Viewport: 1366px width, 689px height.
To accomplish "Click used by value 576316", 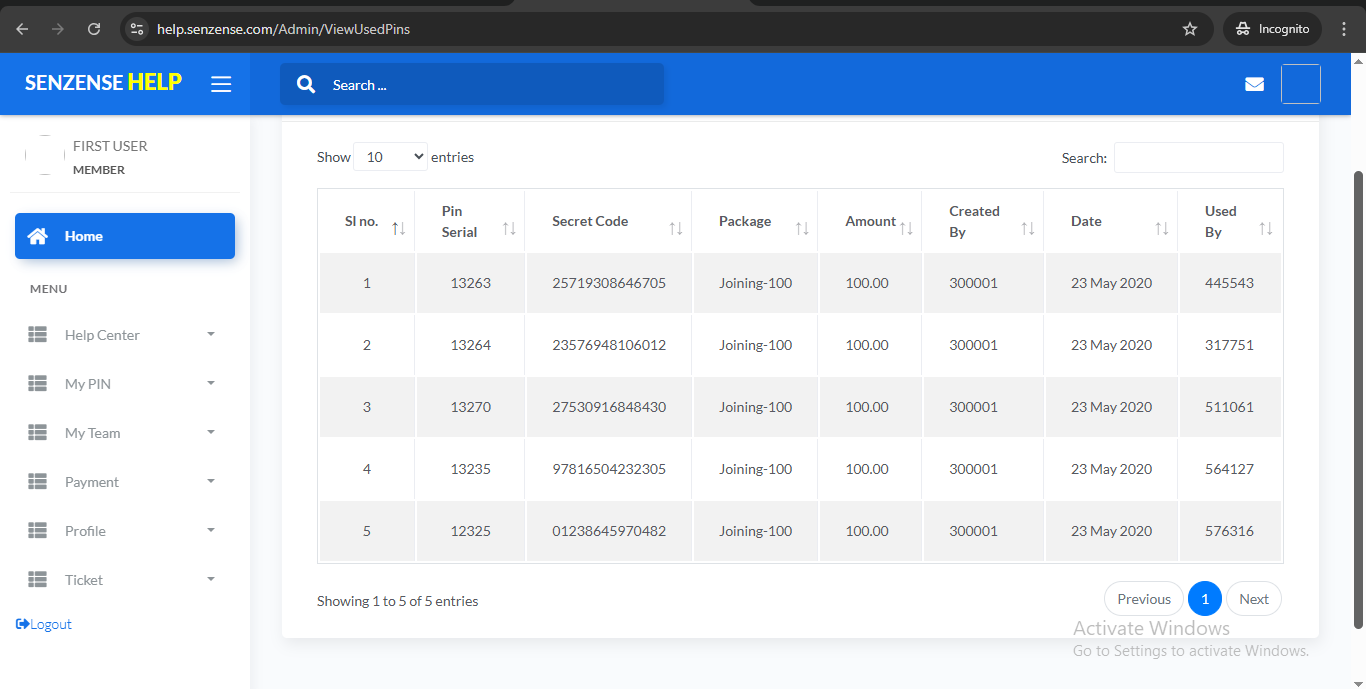I will tap(1229, 531).
